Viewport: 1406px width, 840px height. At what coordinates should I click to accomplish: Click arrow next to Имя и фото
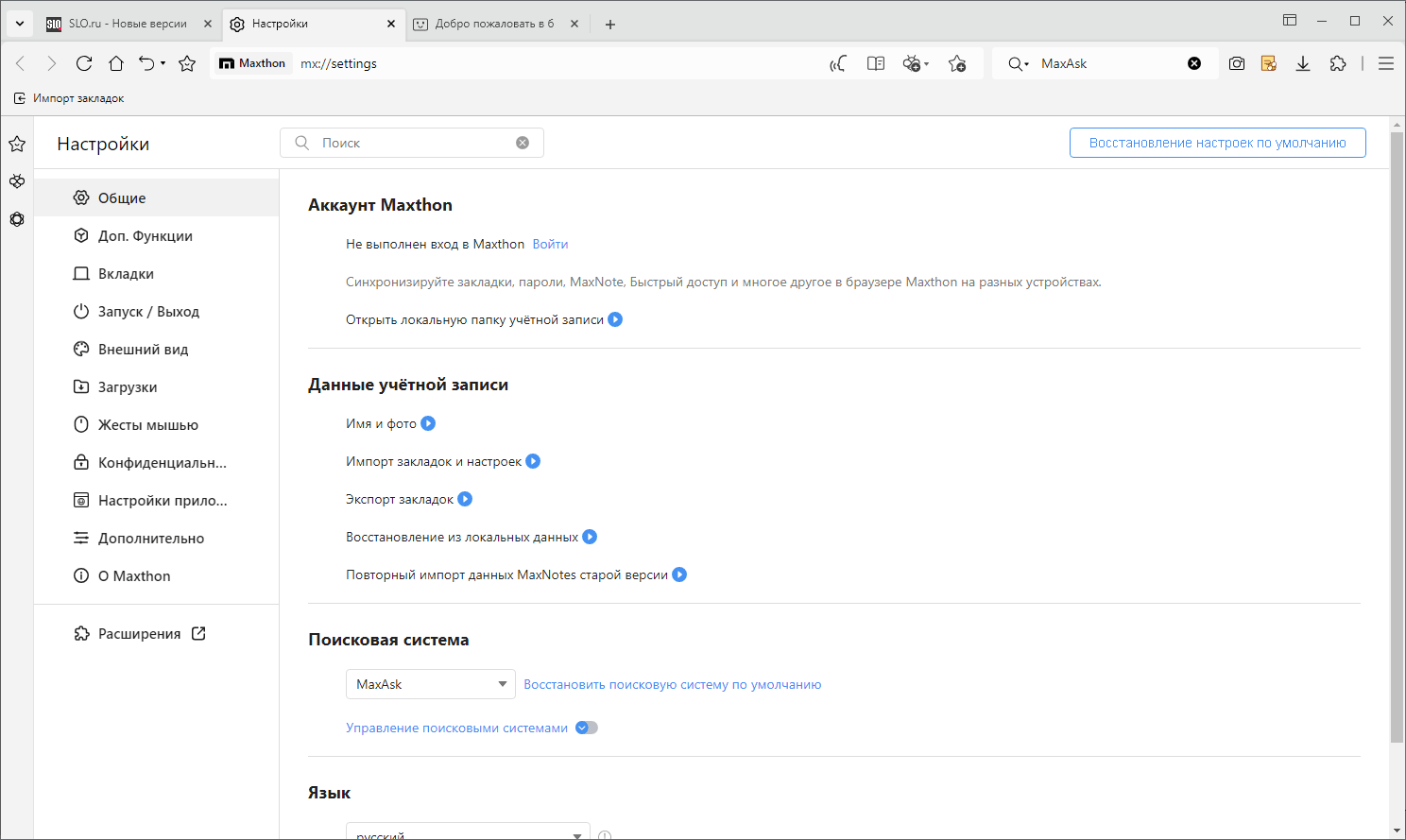tap(428, 423)
